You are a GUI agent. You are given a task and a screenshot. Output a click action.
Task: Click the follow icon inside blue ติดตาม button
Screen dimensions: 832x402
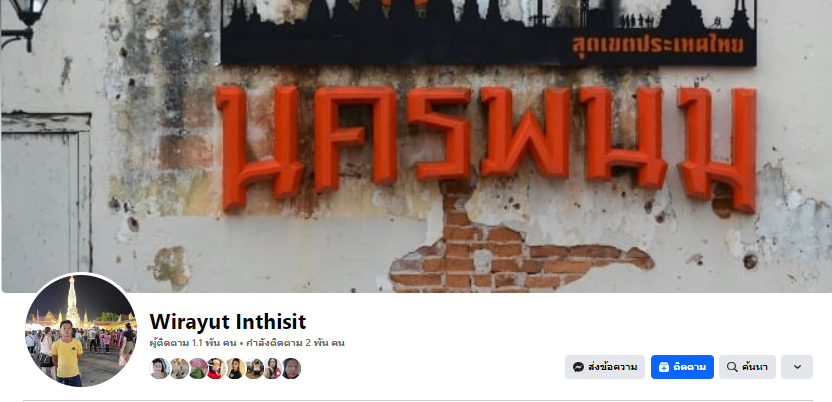tap(664, 367)
